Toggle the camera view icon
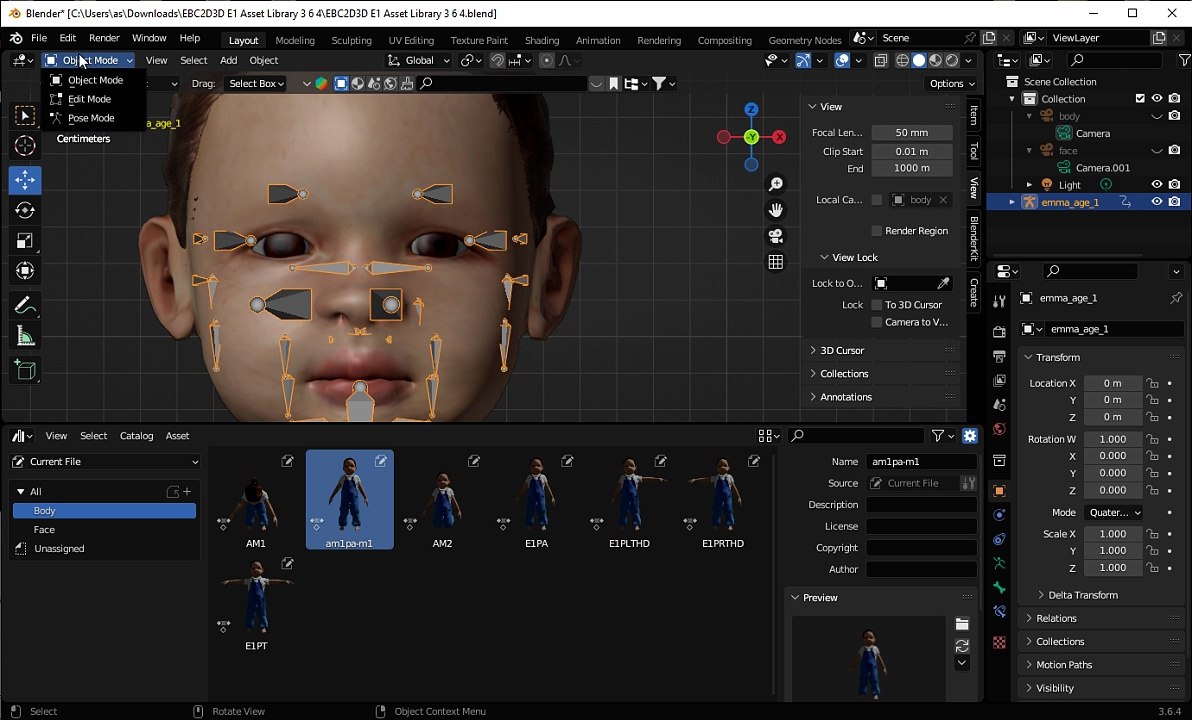1192x720 pixels. tap(775, 236)
